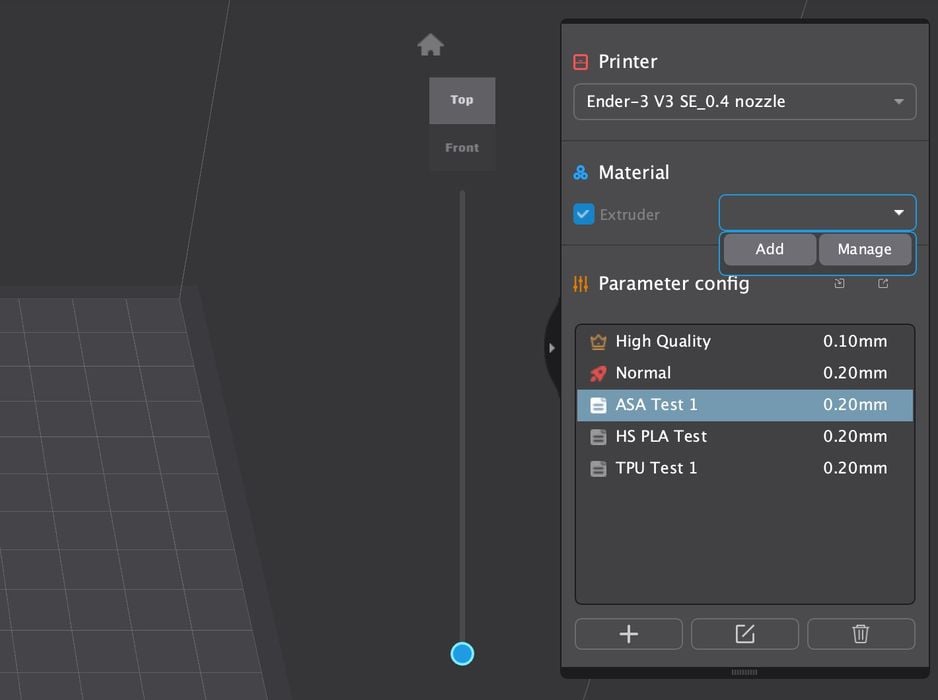Viewport: 938px width, 700px height.
Task: Click the Add material button
Action: click(x=769, y=250)
